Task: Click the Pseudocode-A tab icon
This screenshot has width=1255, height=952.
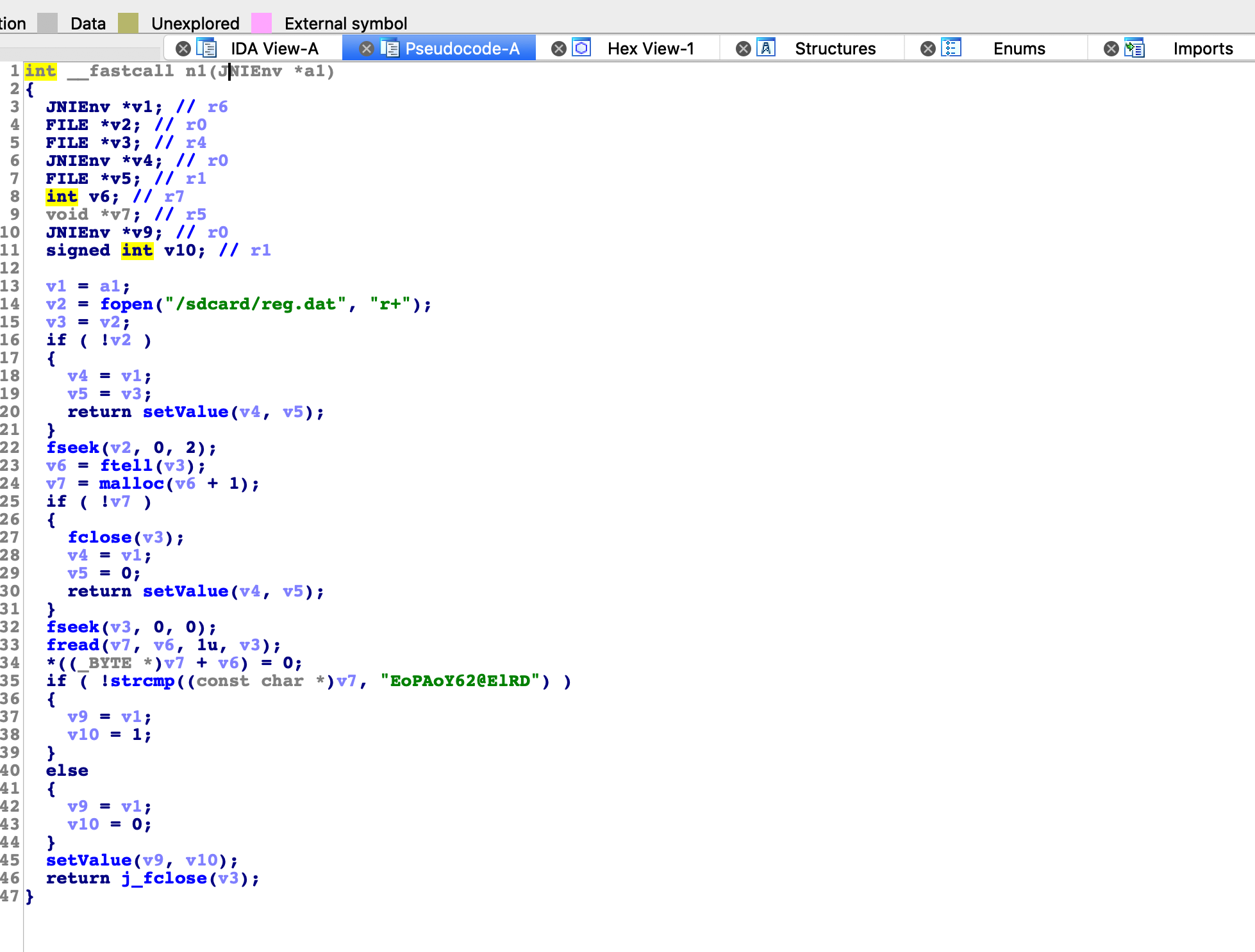Action: pyautogui.click(x=390, y=49)
